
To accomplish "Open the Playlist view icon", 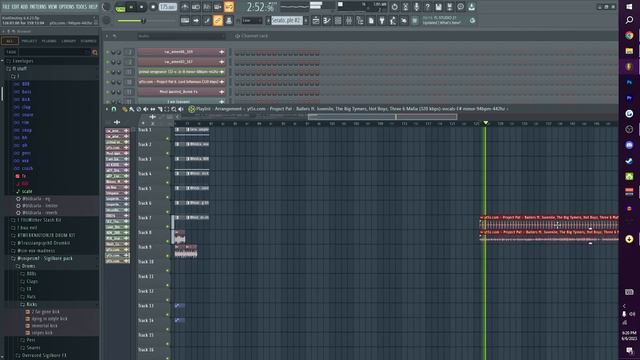I will 316,20.
